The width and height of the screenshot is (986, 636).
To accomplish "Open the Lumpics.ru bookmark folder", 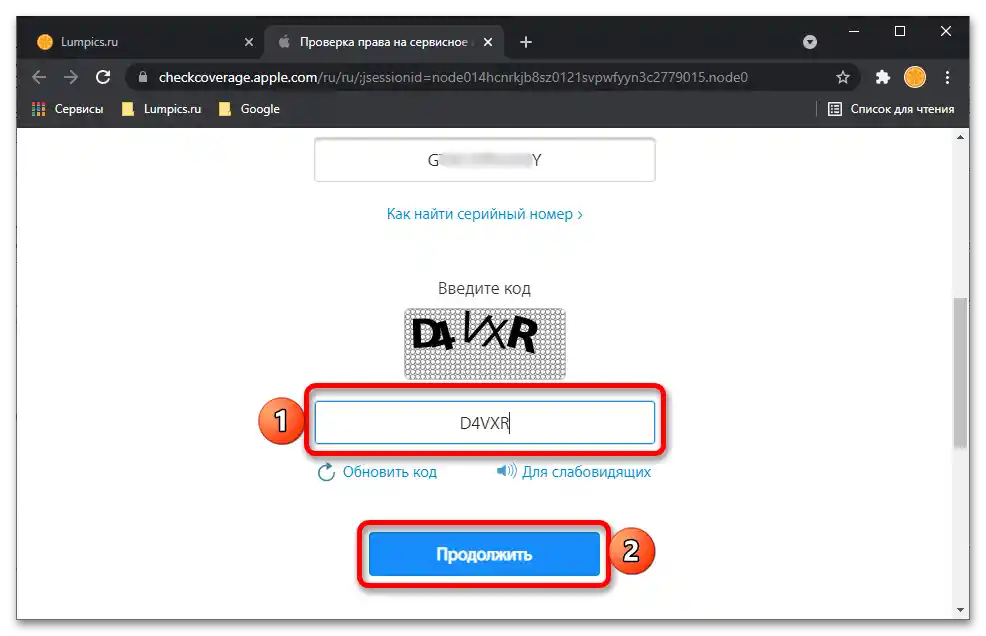I will tap(162, 109).
